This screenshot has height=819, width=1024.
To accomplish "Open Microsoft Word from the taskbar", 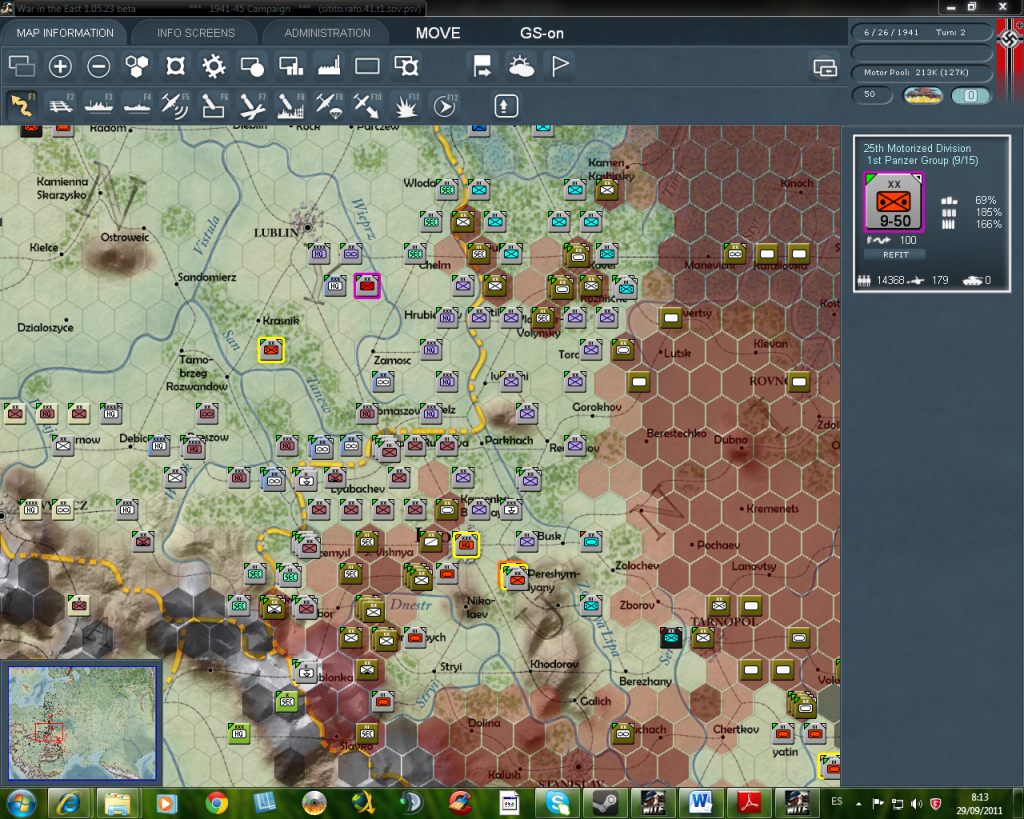I will click(701, 803).
